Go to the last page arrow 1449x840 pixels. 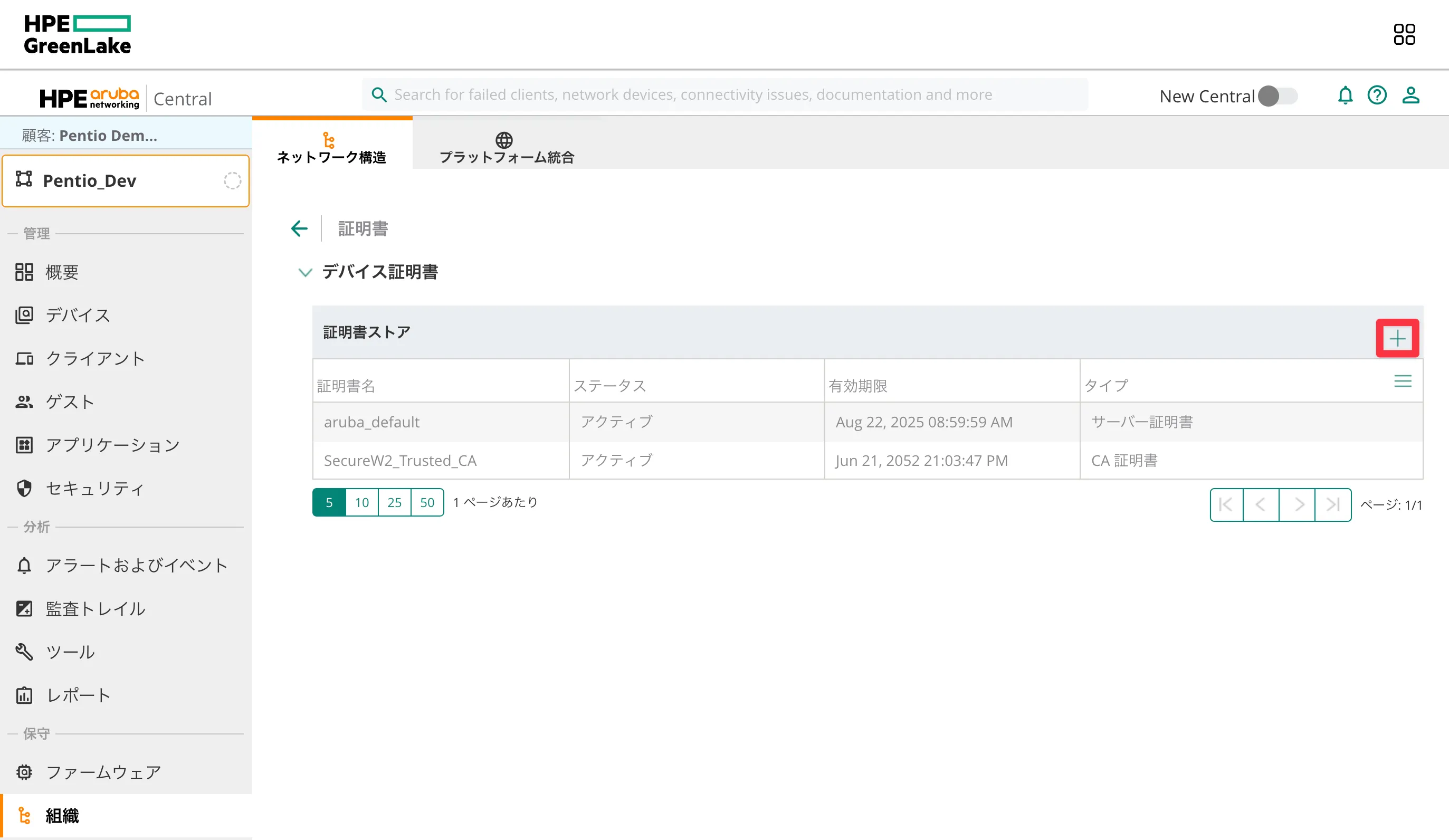pyautogui.click(x=1332, y=505)
